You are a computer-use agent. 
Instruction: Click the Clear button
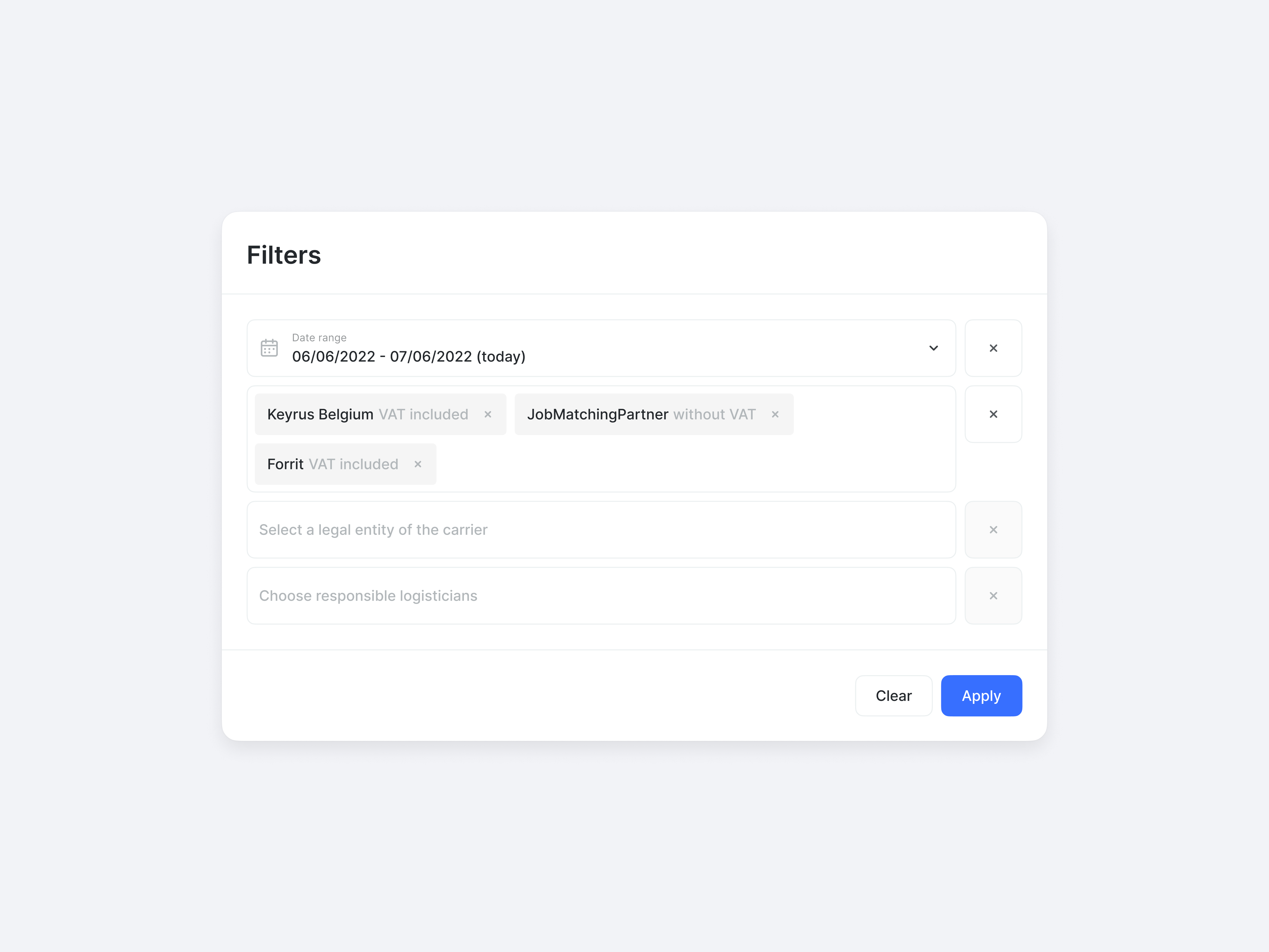893,696
